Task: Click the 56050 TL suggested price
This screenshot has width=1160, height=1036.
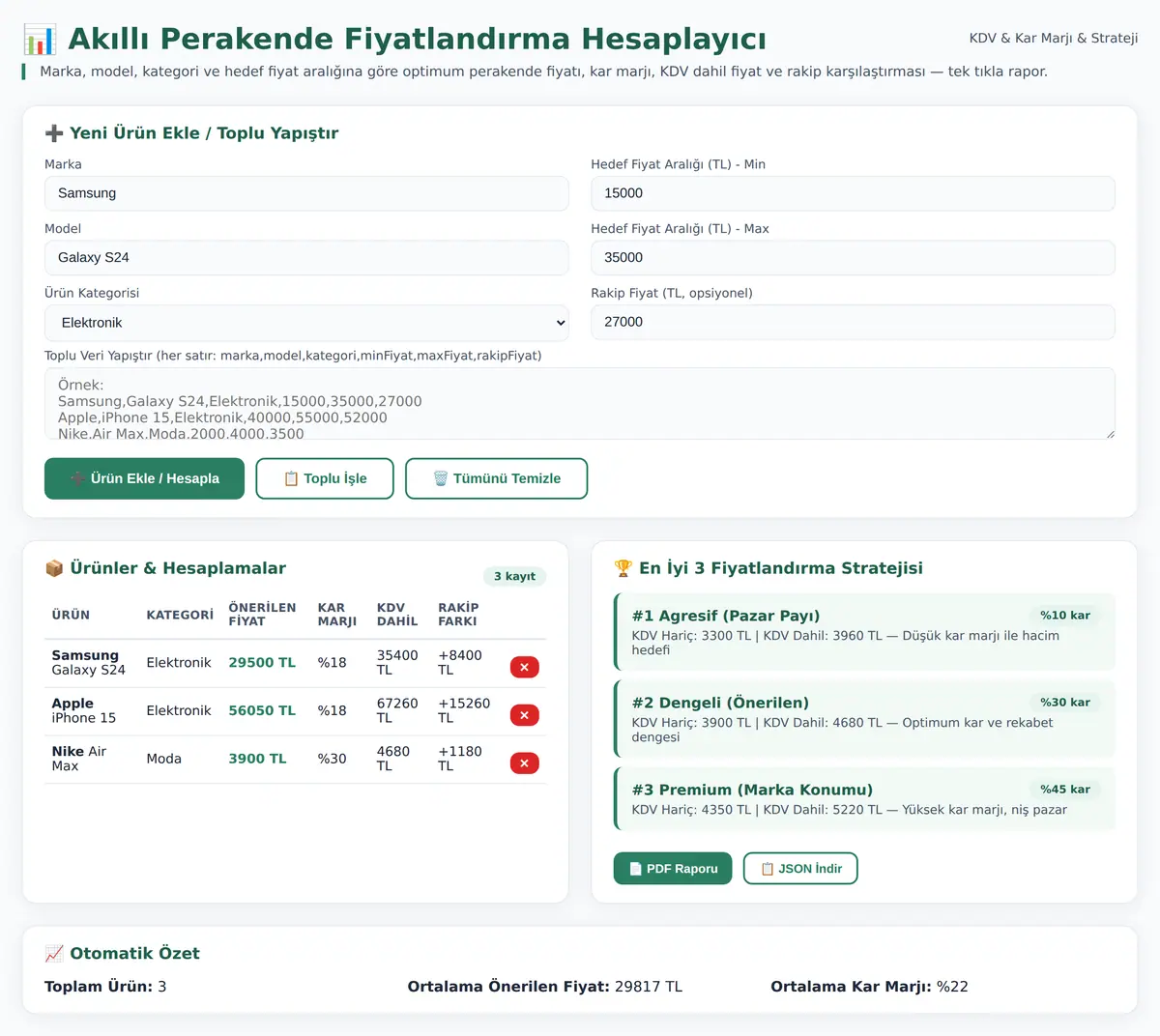Action: click(262, 711)
